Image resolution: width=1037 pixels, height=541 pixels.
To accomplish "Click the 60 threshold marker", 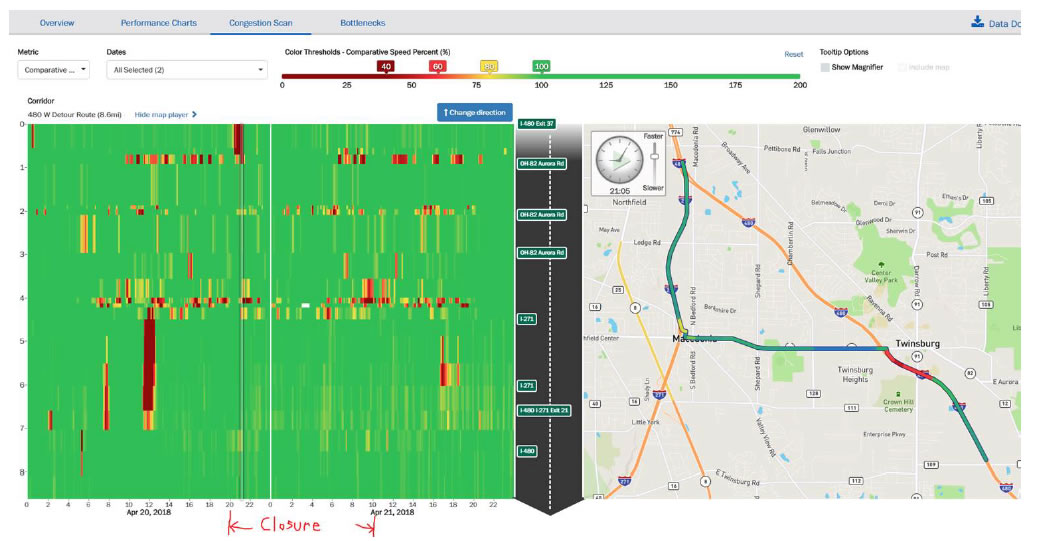I will click(437, 66).
